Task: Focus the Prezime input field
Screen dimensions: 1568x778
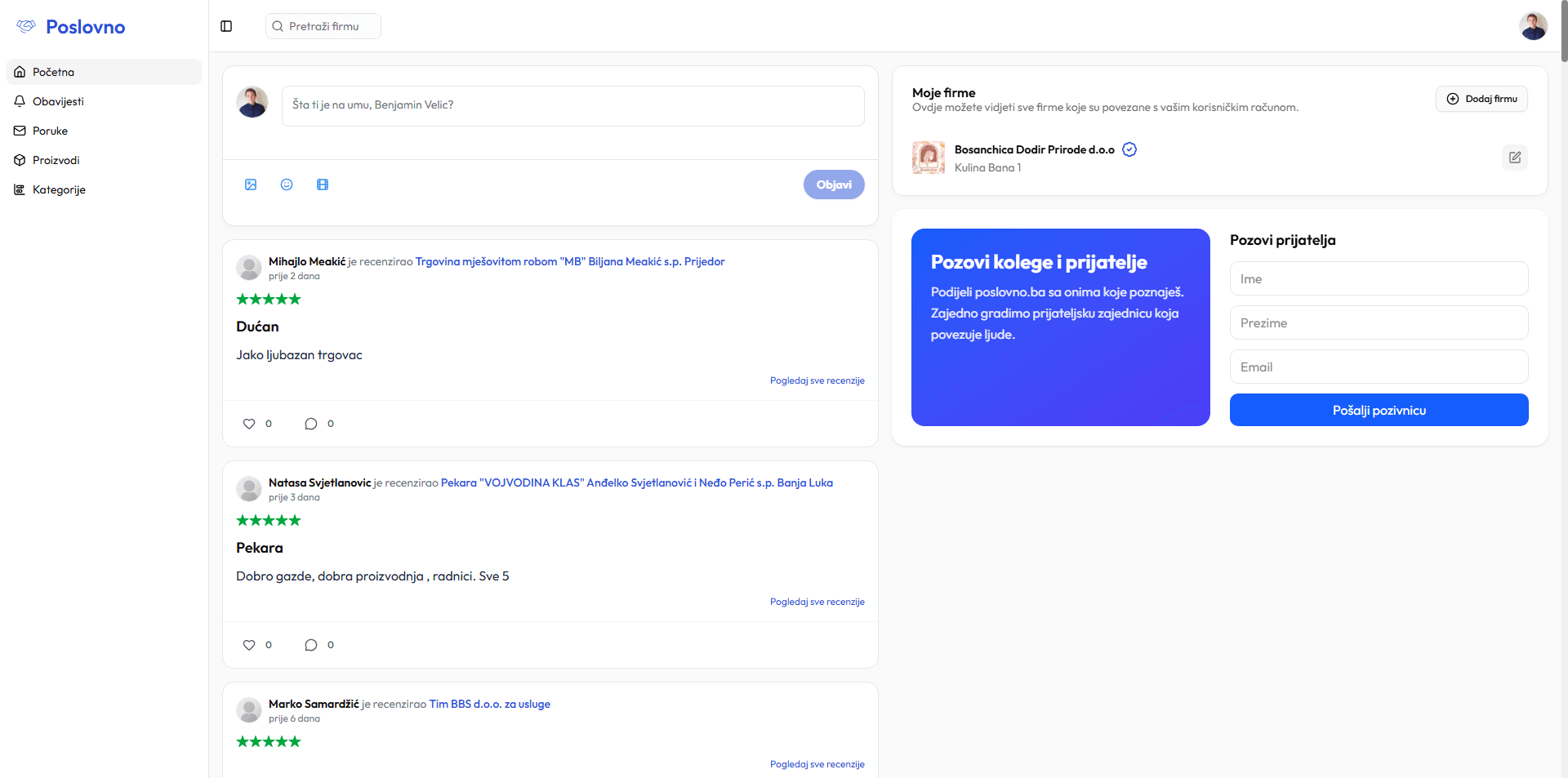Action: tap(1379, 322)
